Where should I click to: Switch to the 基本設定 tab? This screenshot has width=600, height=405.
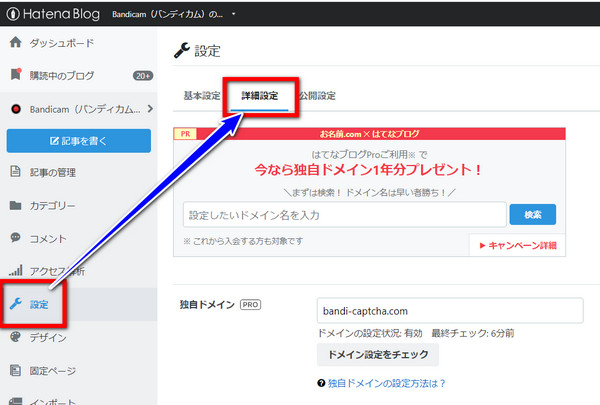pyautogui.click(x=202, y=95)
